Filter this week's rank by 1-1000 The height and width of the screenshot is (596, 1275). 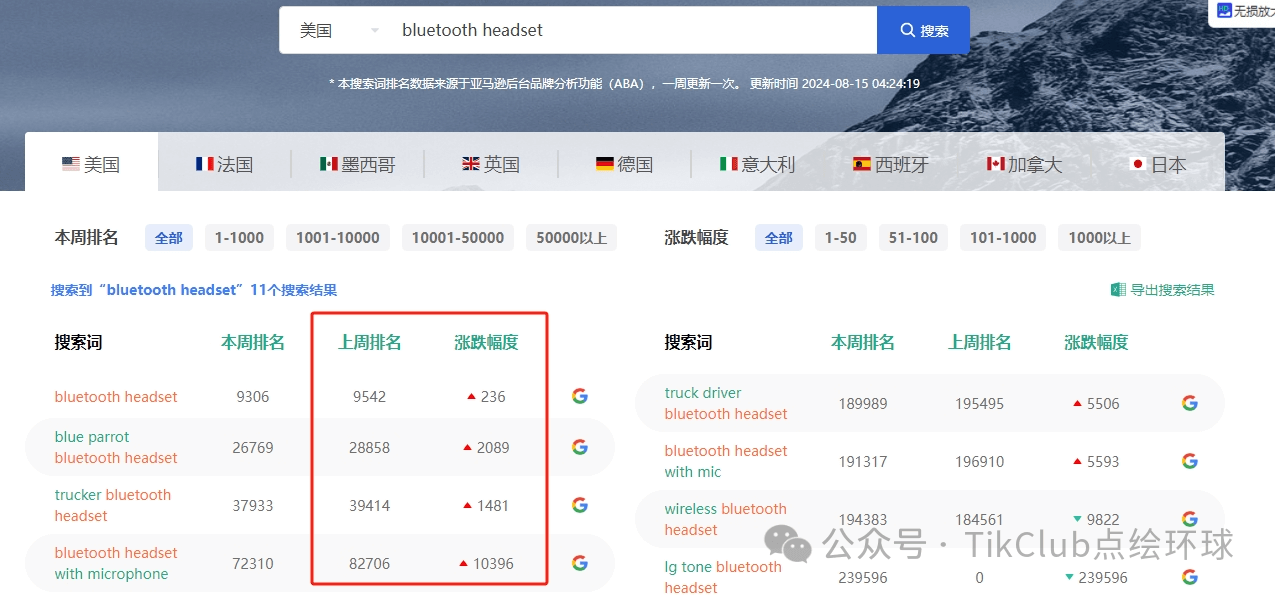pos(239,238)
